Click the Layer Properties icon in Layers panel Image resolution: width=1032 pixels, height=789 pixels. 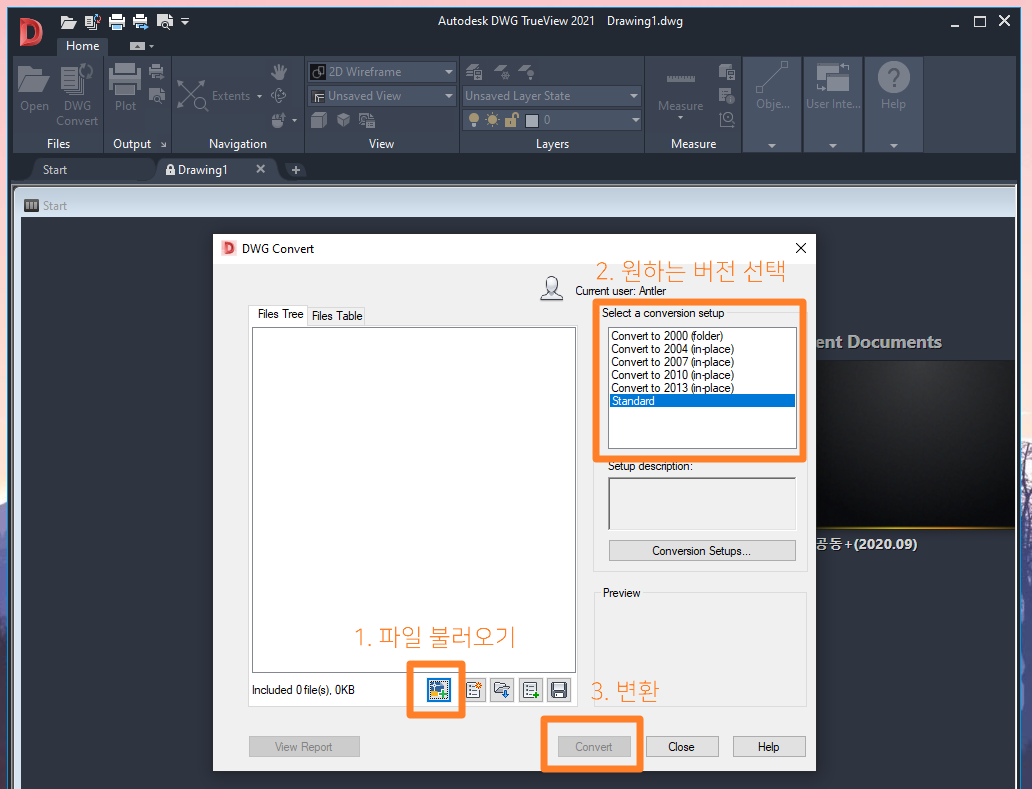(474, 72)
